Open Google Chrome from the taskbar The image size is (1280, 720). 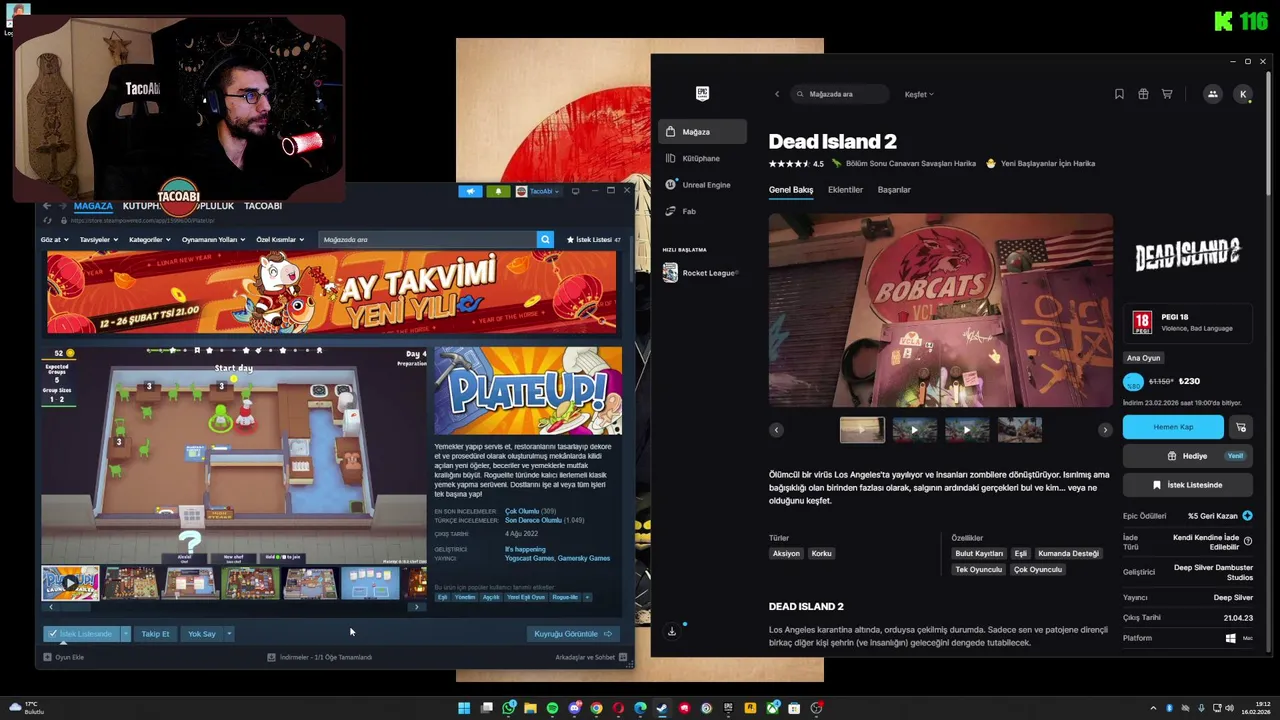(x=596, y=708)
